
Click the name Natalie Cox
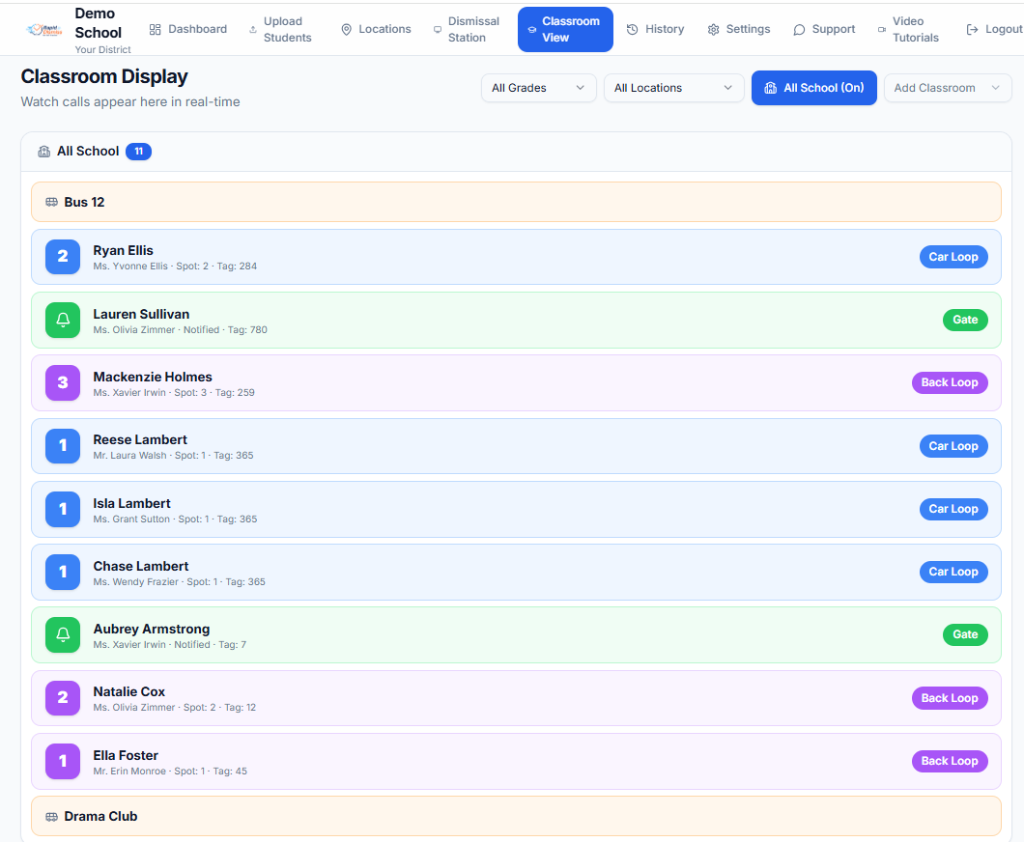129,692
